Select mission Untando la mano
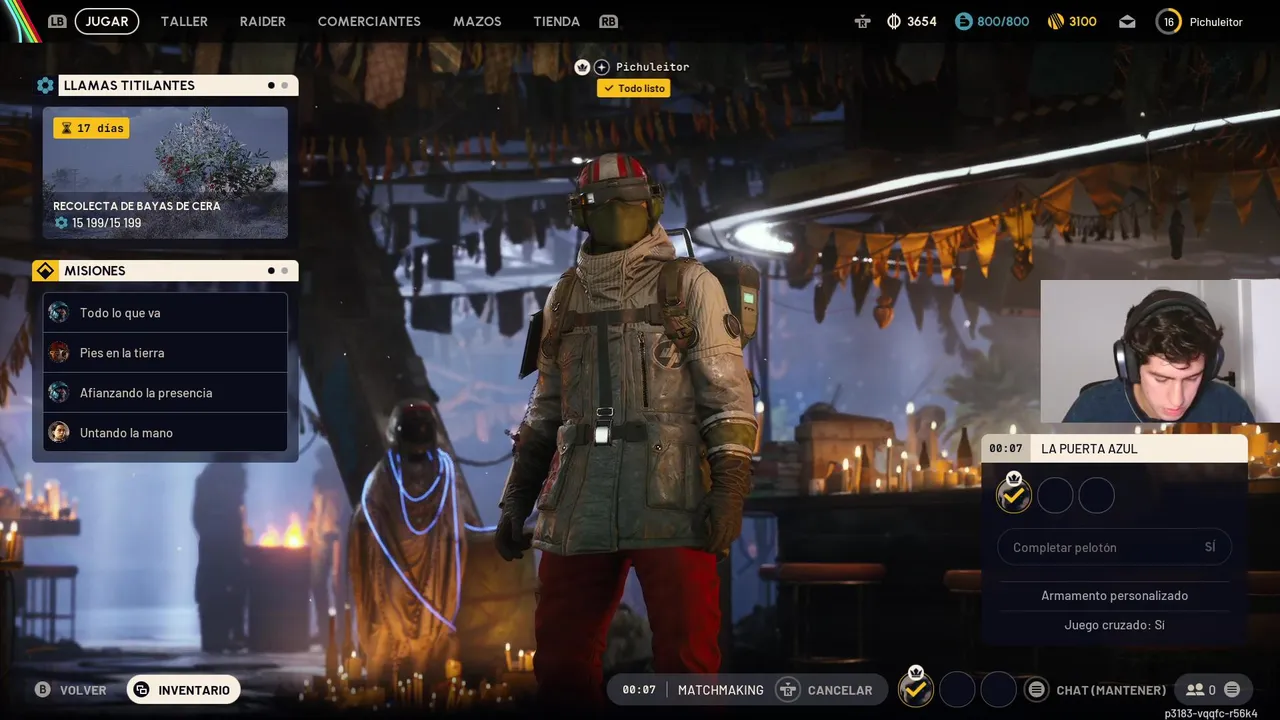Image resolution: width=1280 pixels, height=720 pixels. pyautogui.click(x=165, y=432)
